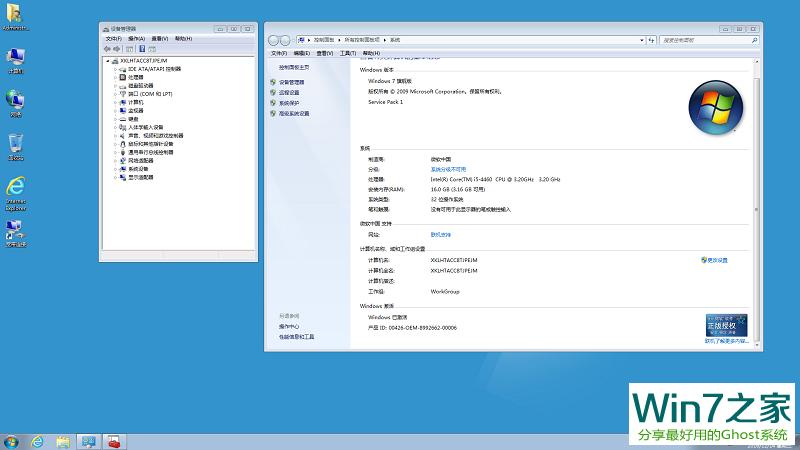The height and width of the screenshot is (450, 800).
Task: Open the 操作中心 link at sidebar bottom
Action: pos(289,327)
